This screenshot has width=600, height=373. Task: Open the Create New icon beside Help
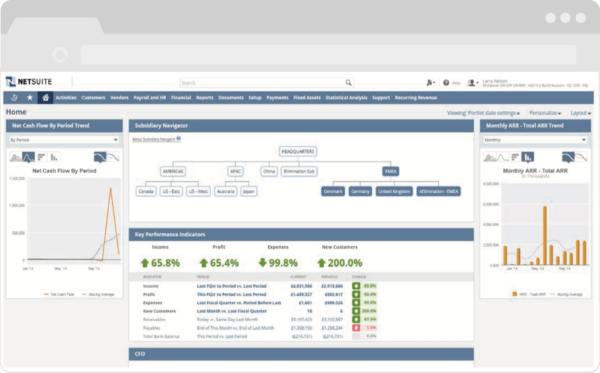[430, 82]
